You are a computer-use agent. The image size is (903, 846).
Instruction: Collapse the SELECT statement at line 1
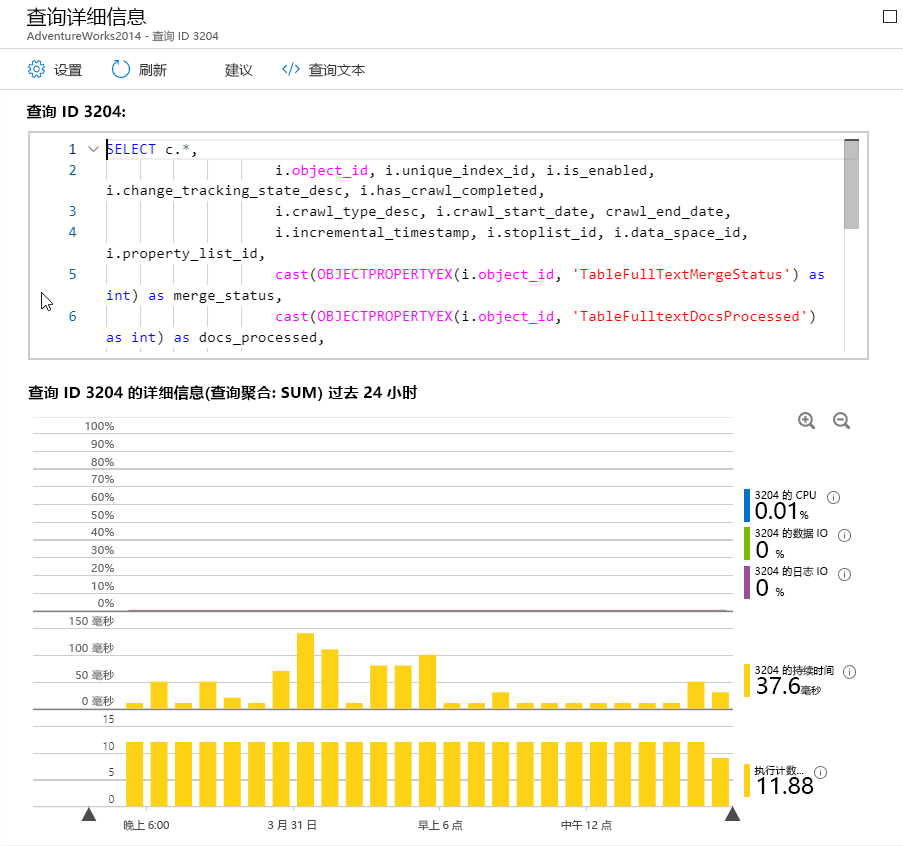(93, 149)
